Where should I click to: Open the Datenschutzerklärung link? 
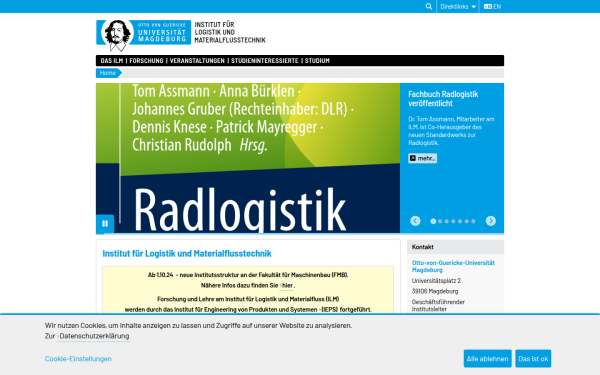(x=94, y=336)
